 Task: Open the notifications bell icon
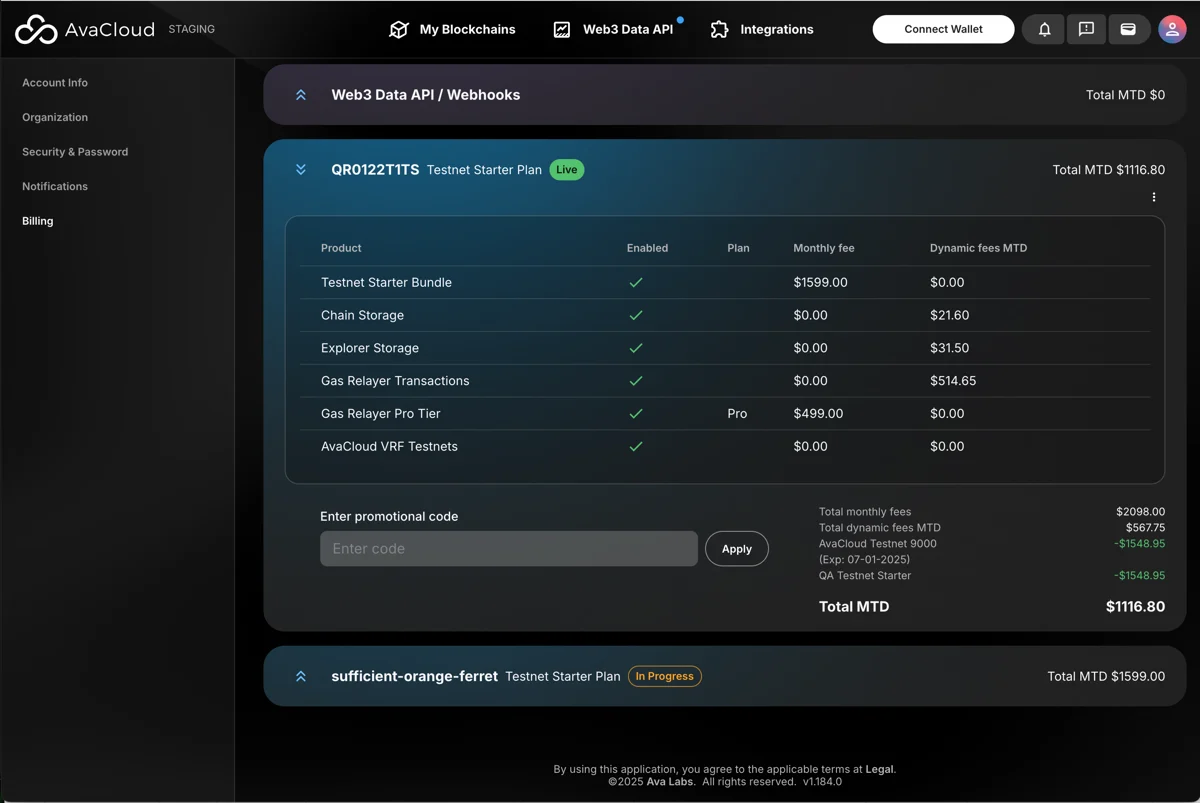coord(1044,29)
